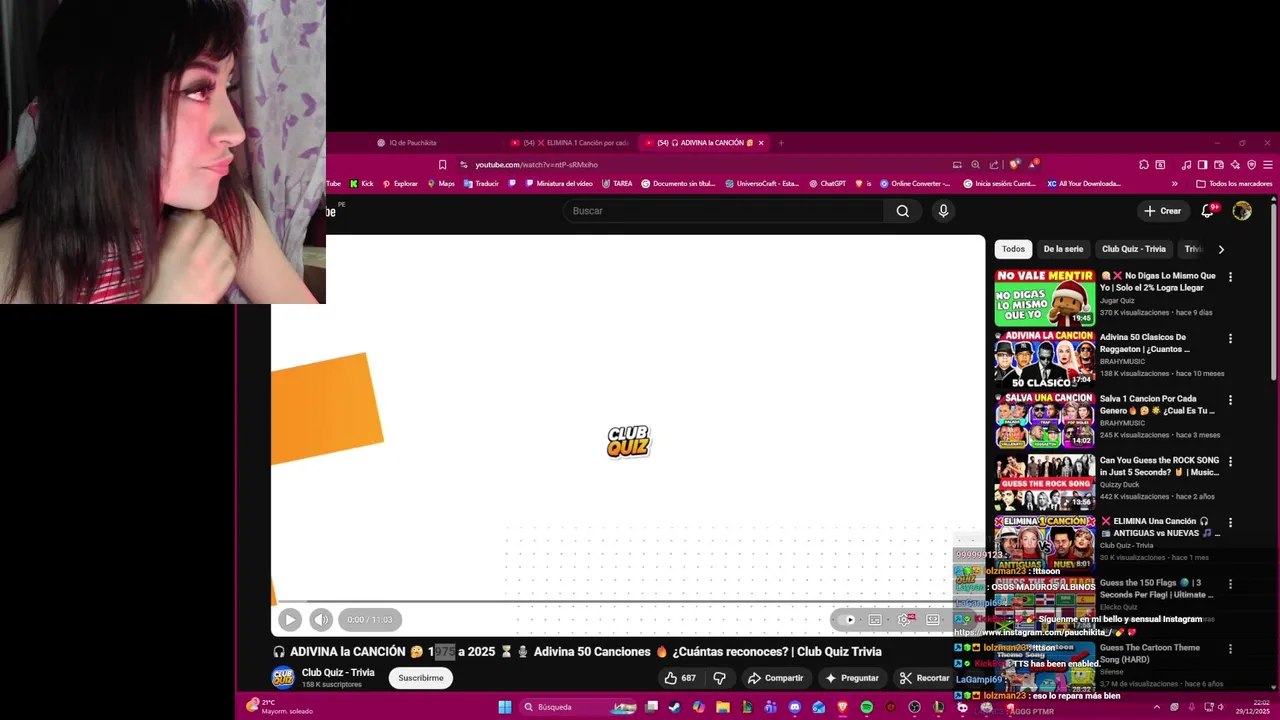The width and height of the screenshot is (1280, 720).
Task: Select the Club Quiz - Trivia chip
Action: (x=1134, y=249)
